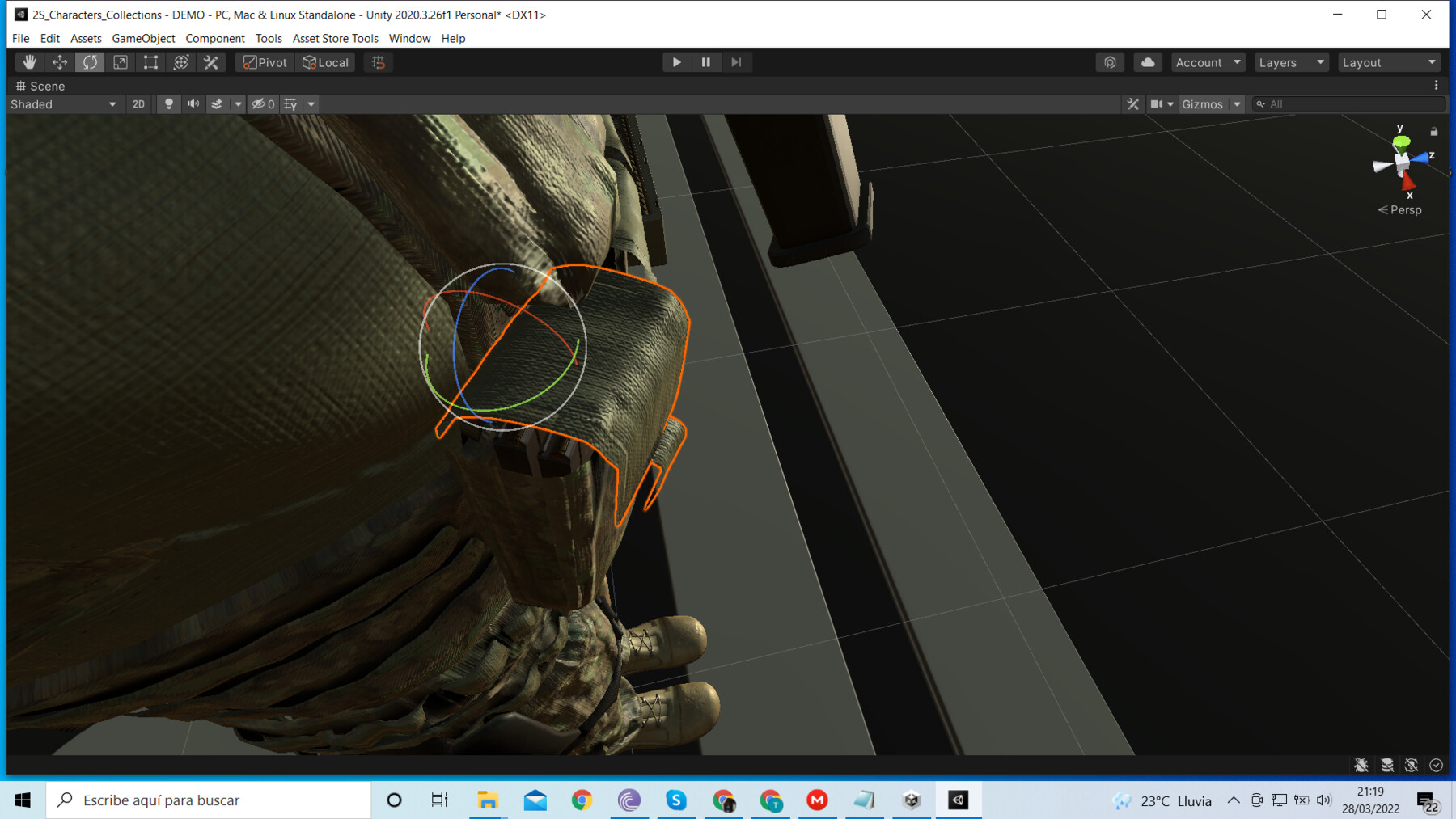Start Play mode
This screenshot has height=819, width=1456.
pyautogui.click(x=676, y=62)
